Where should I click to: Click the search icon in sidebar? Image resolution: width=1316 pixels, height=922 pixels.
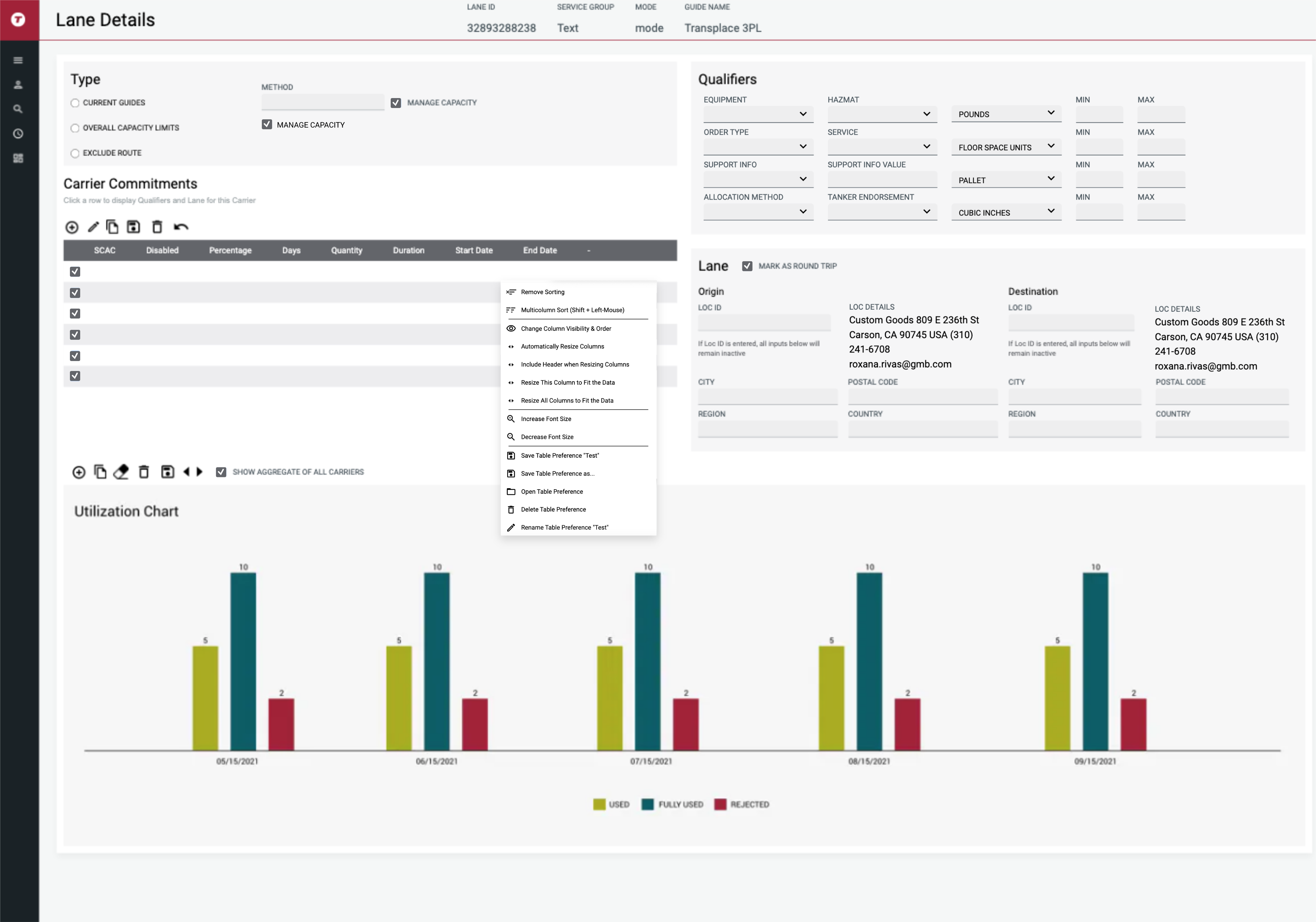click(x=19, y=109)
